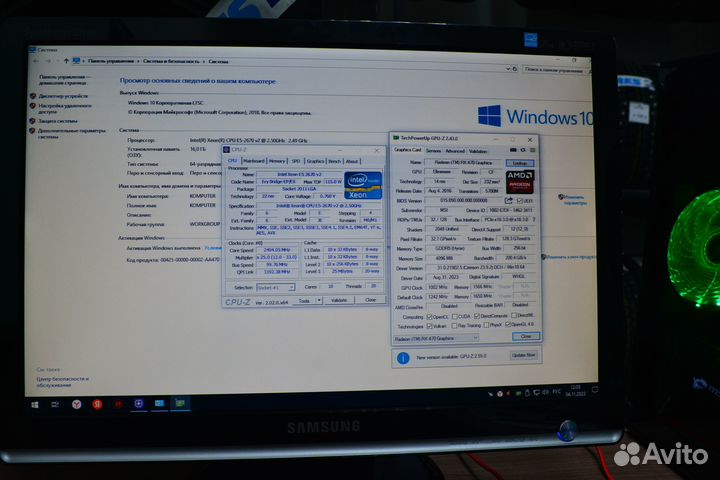The height and width of the screenshot is (480, 720).
Task: Switch to the Sensors tab in GPU-Z
Action: click(x=433, y=151)
